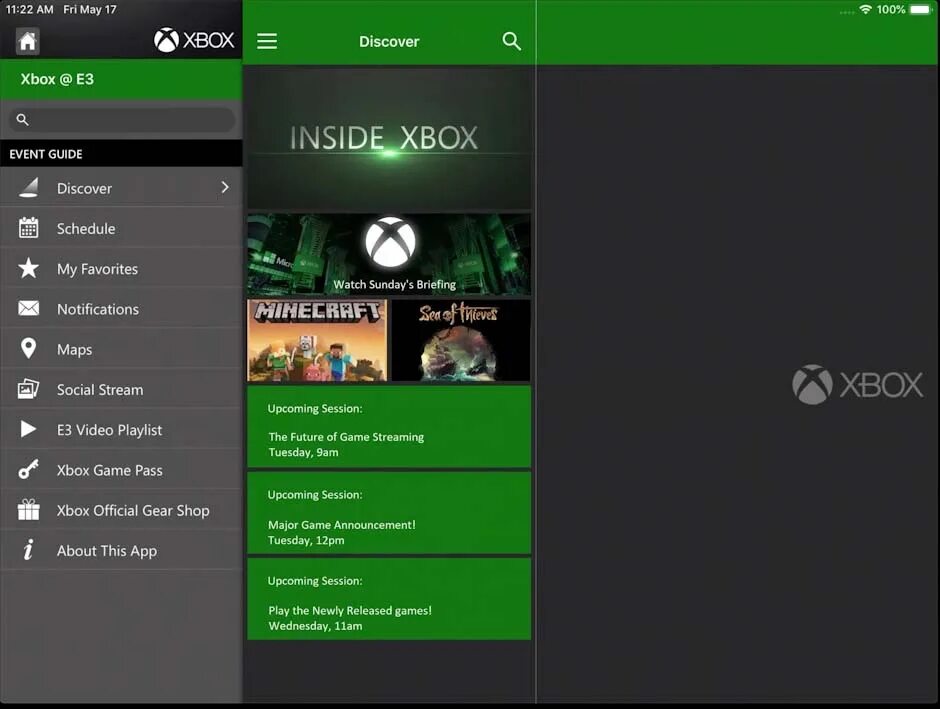Viewport: 940px width, 709px height.
Task: Click the Discover sail icon
Action: click(x=29, y=188)
